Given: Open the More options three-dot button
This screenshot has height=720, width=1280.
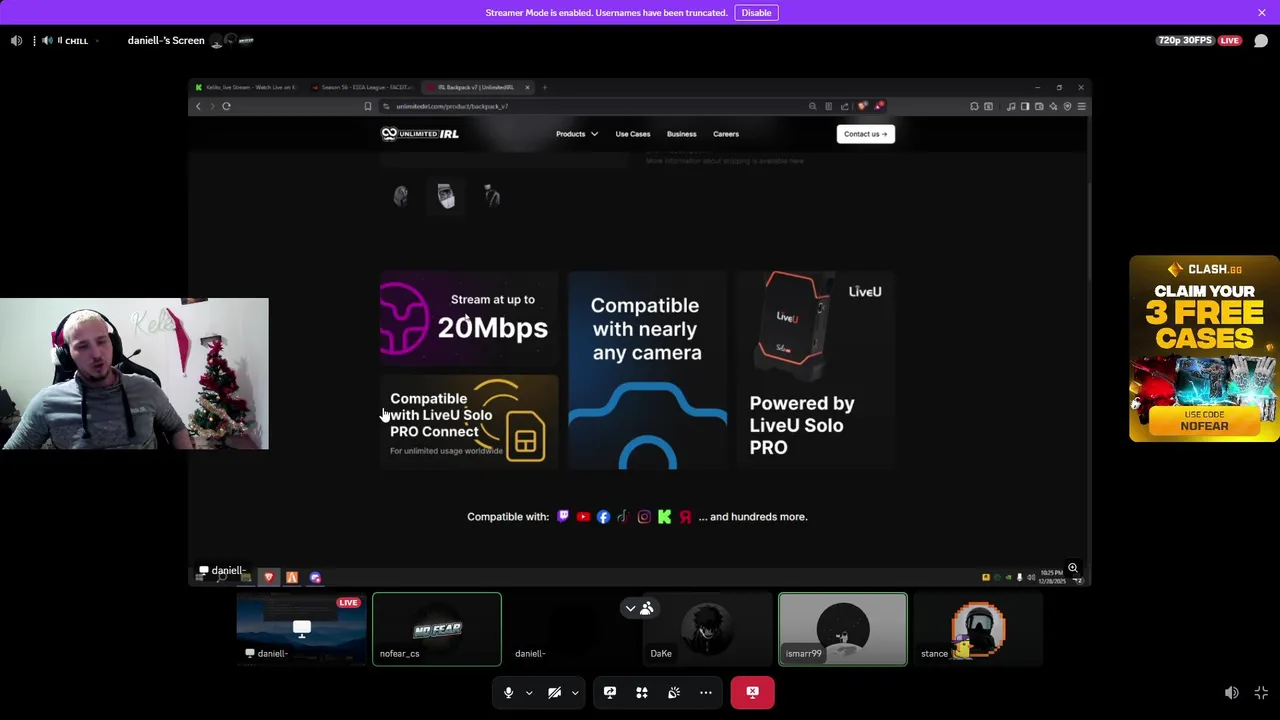Looking at the screenshot, I should pyautogui.click(x=706, y=692).
